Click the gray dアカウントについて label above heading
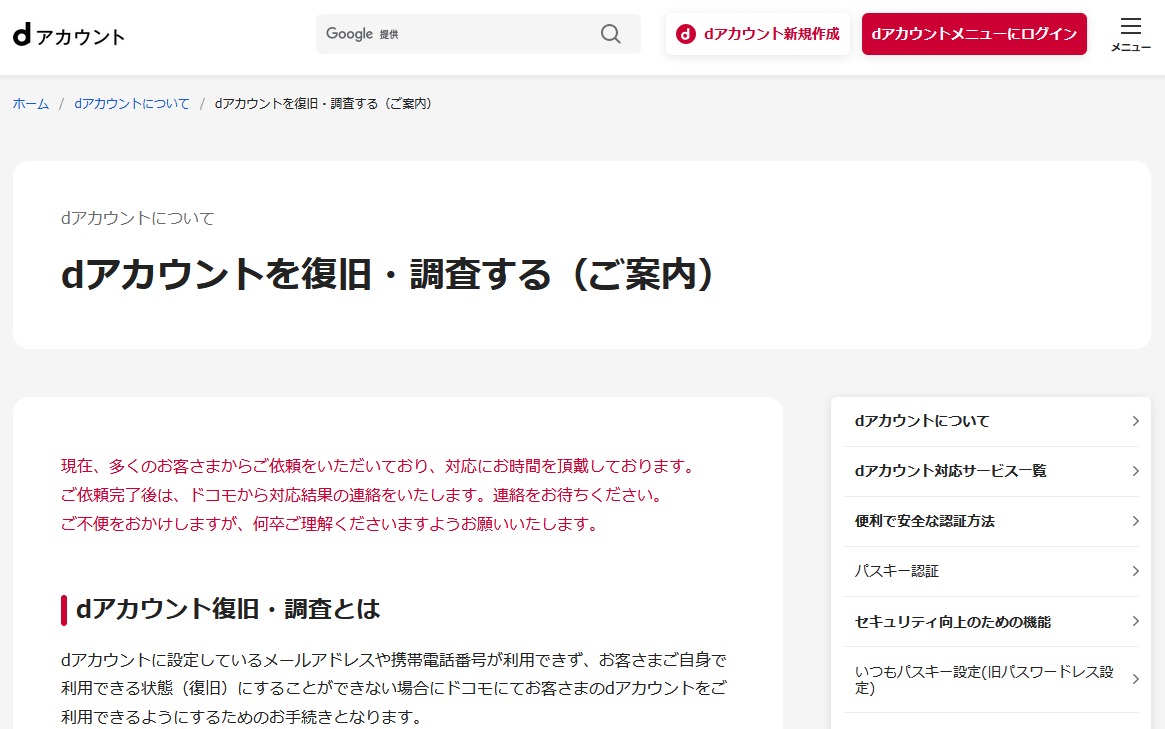The width and height of the screenshot is (1165, 729). click(x=137, y=218)
